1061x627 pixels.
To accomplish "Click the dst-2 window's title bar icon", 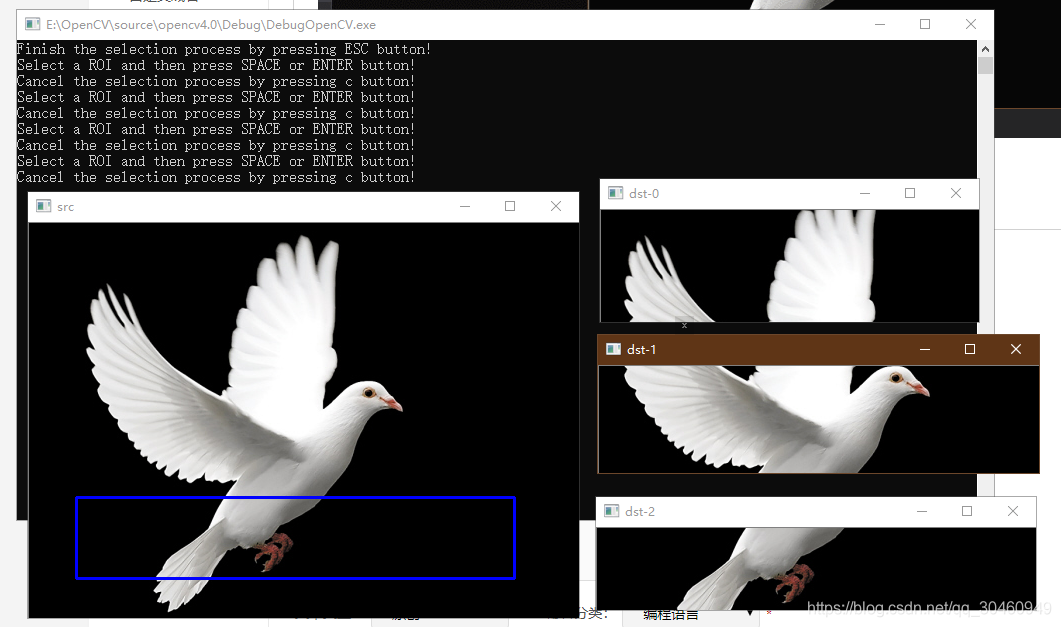I will tap(611, 511).
